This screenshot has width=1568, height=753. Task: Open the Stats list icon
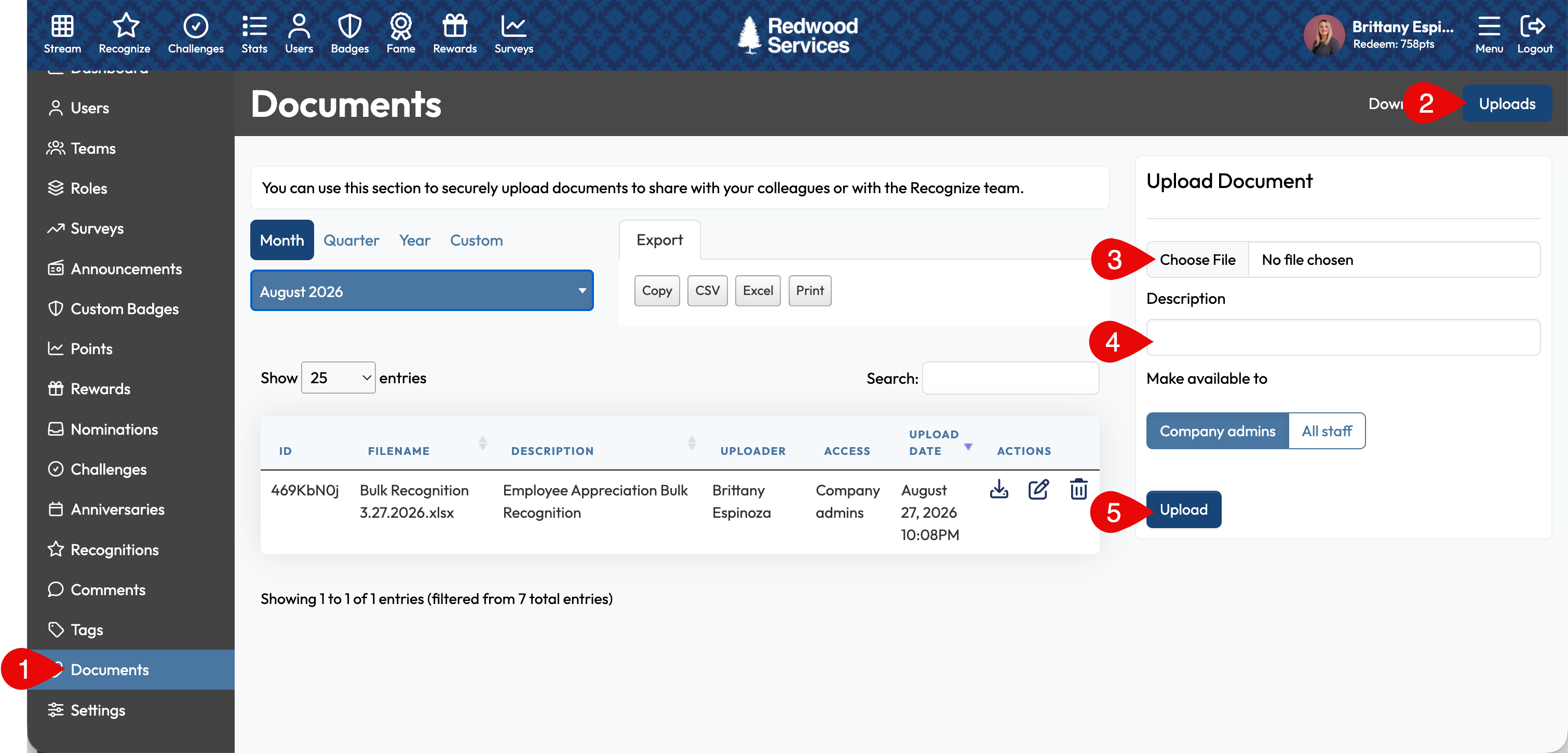pyautogui.click(x=254, y=26)
